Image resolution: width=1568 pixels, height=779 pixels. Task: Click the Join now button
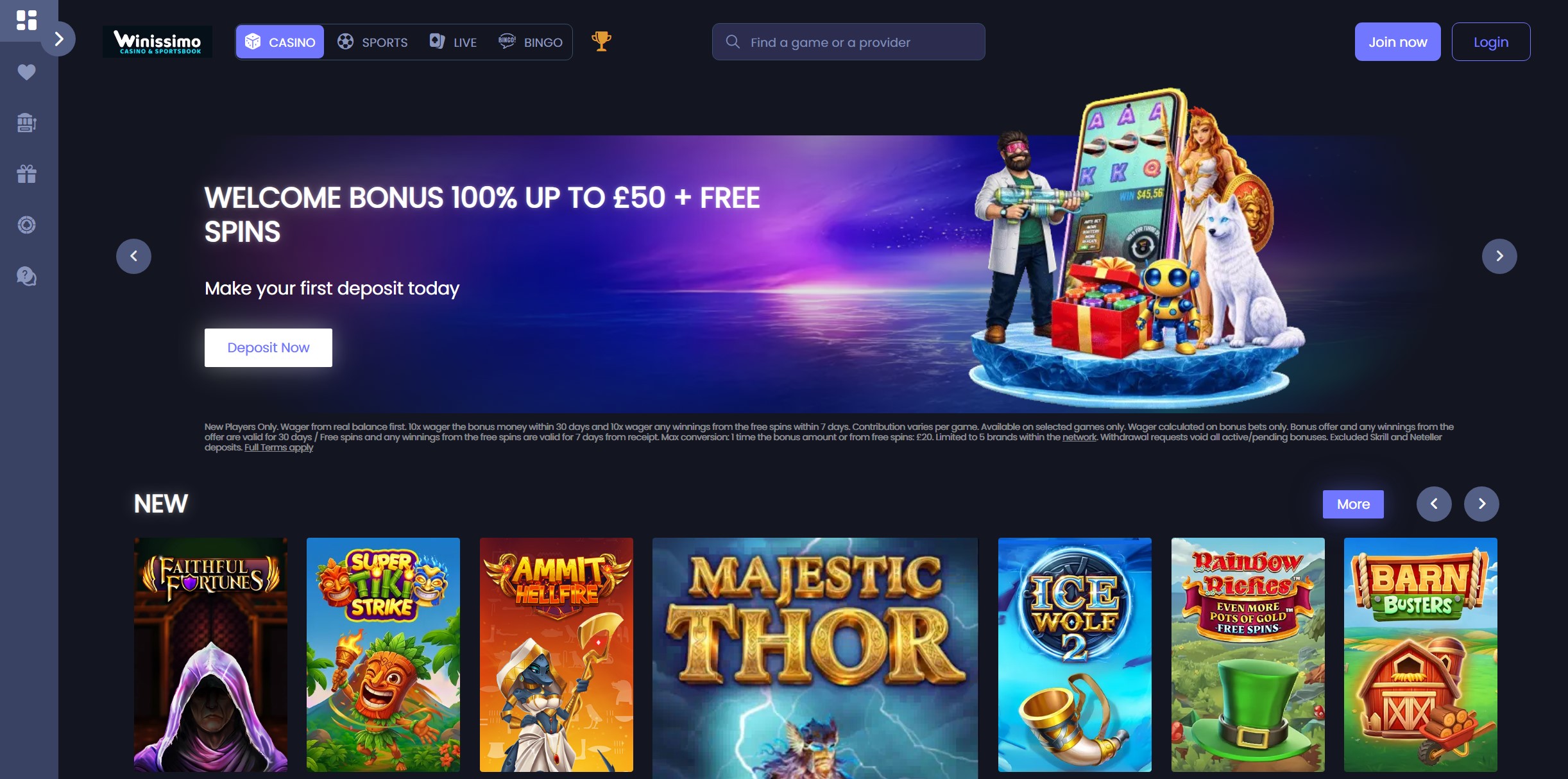click(1397, 42)
